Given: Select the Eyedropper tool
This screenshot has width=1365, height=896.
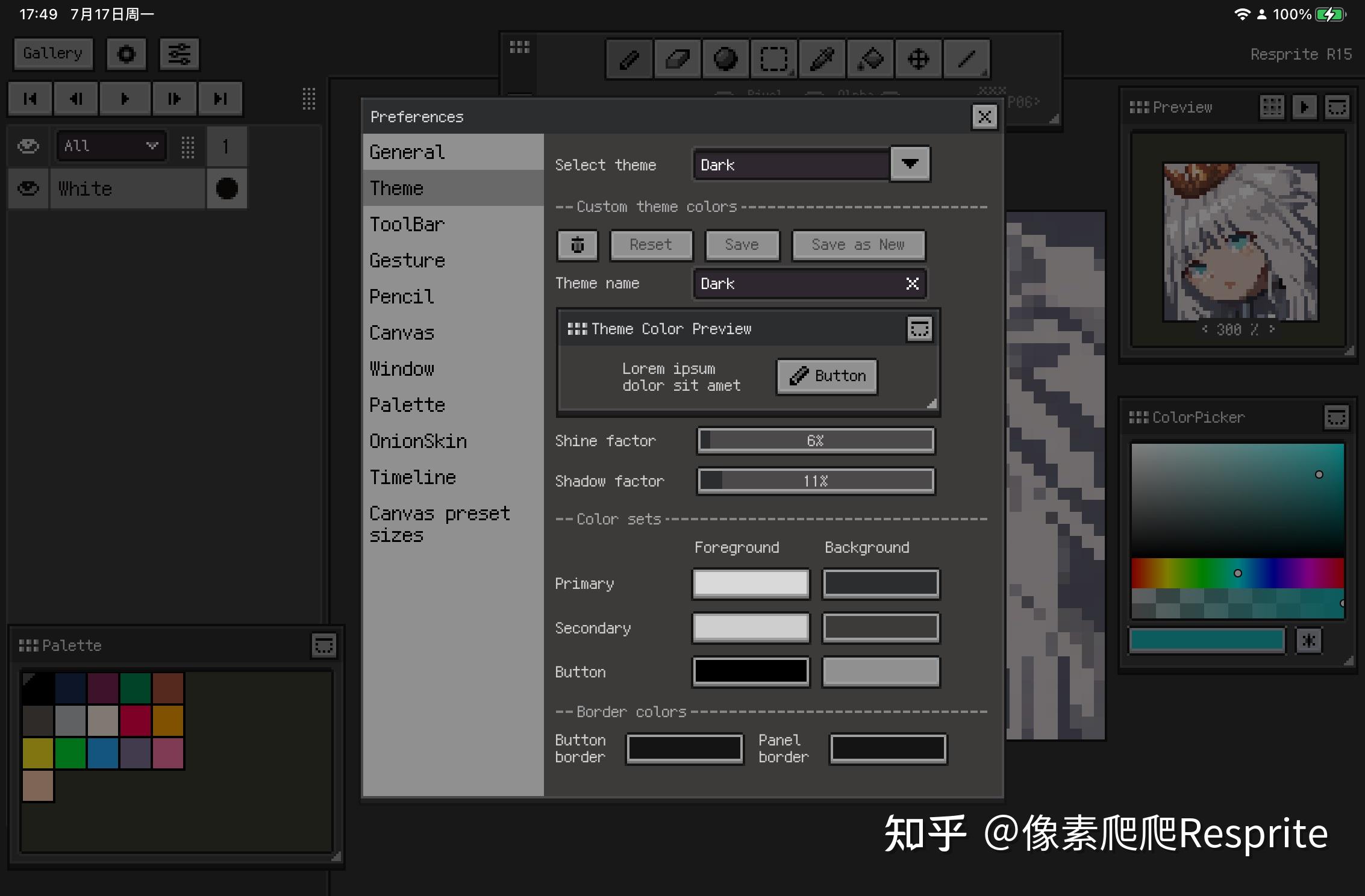Looking at the screenshot, I should (x=822, y=58).
